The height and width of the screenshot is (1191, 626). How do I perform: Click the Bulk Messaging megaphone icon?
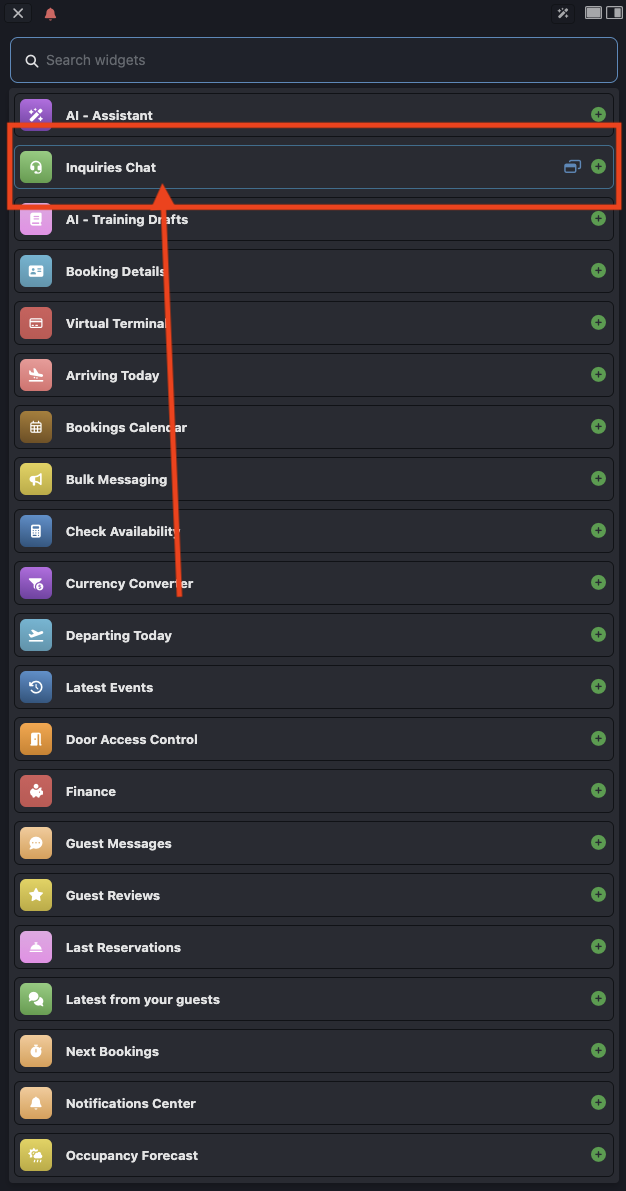tap(36, 479)
